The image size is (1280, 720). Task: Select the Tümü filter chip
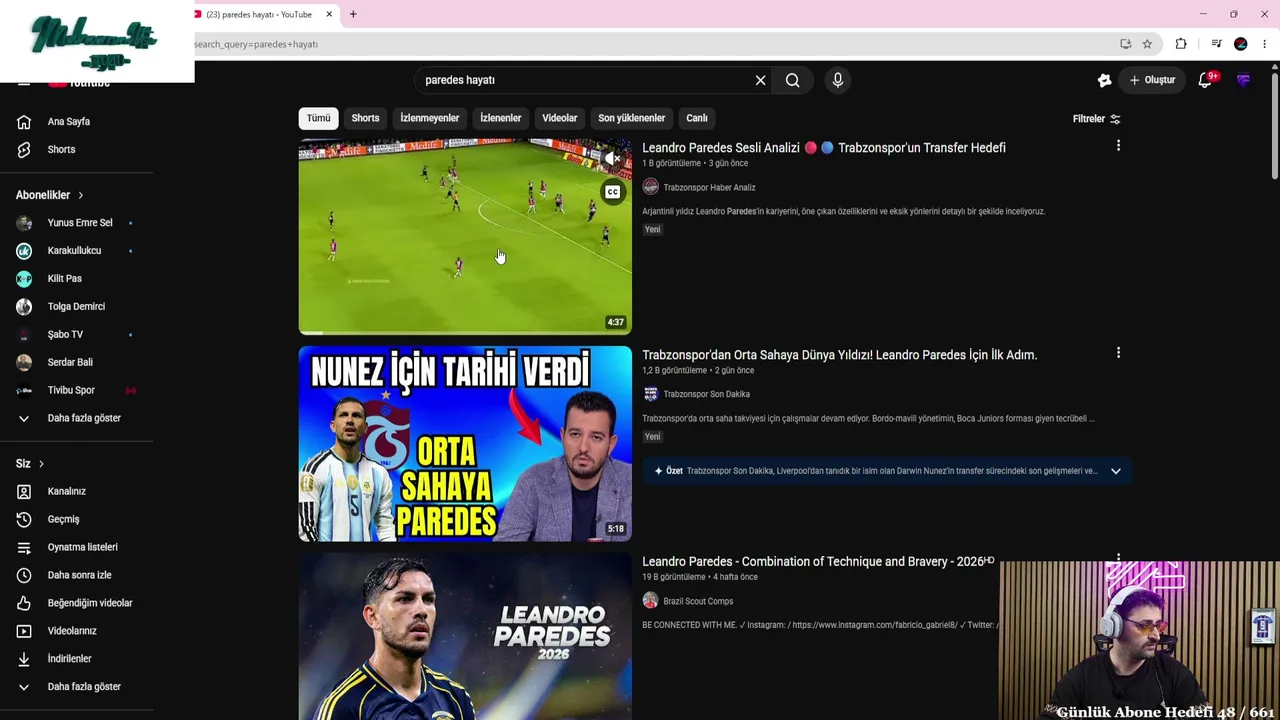[318, 118]
